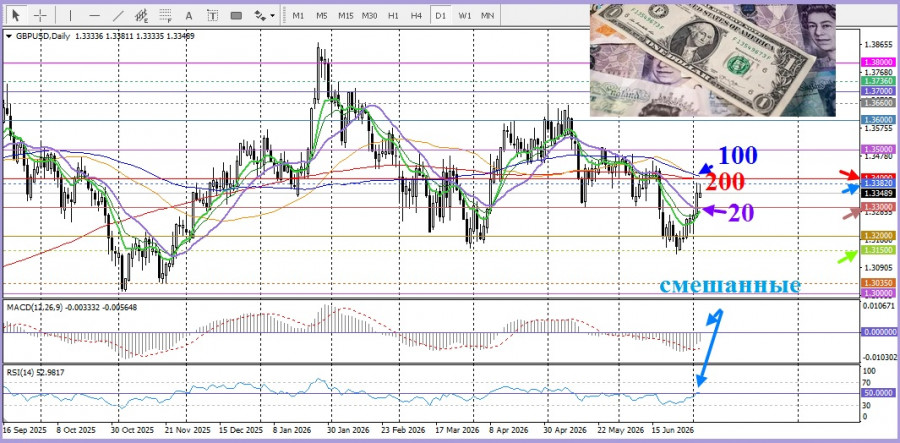Select the trendline drawing tool
900x443 pixels.
click(118, 15)
